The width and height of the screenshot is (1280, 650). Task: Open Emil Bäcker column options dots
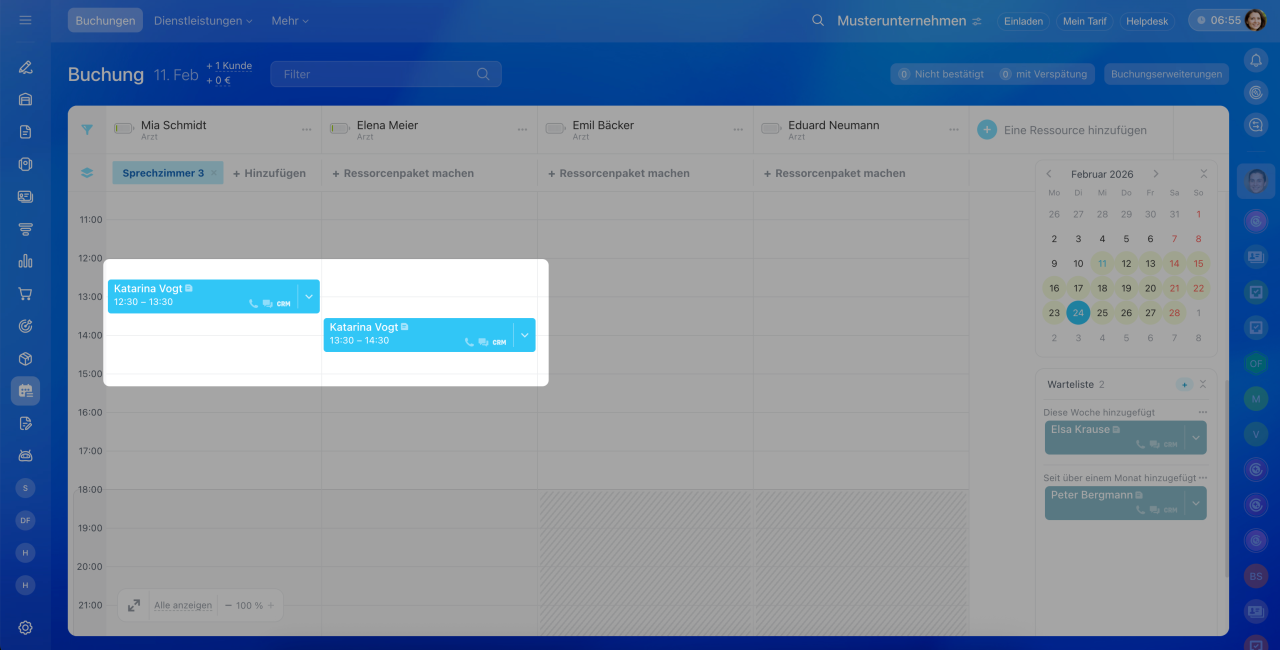tap(738, 130)
